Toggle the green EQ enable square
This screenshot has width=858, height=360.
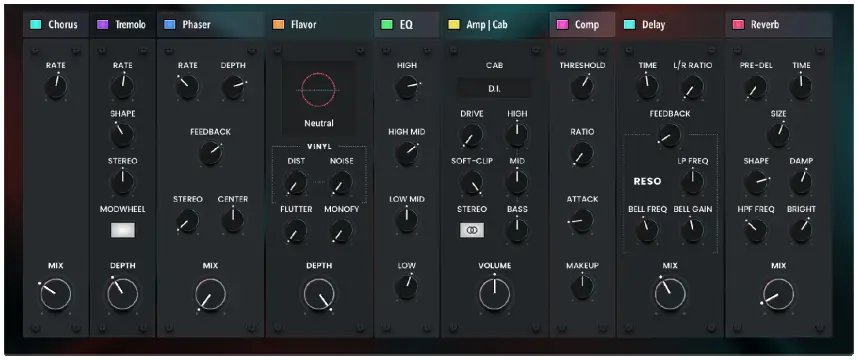(x=387, y=25)
